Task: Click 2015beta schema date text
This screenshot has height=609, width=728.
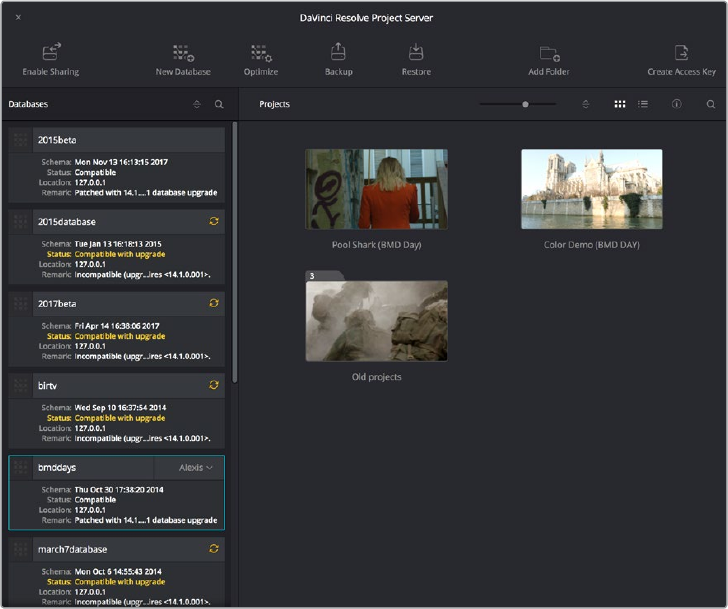Action: [x=121, y=162]
